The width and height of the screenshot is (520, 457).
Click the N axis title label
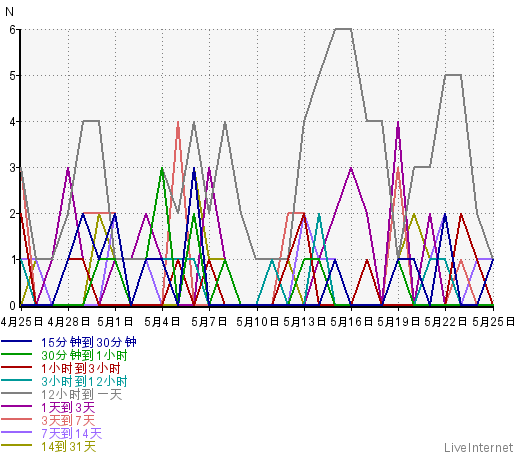pyautogui.click(x=9, y=12)
